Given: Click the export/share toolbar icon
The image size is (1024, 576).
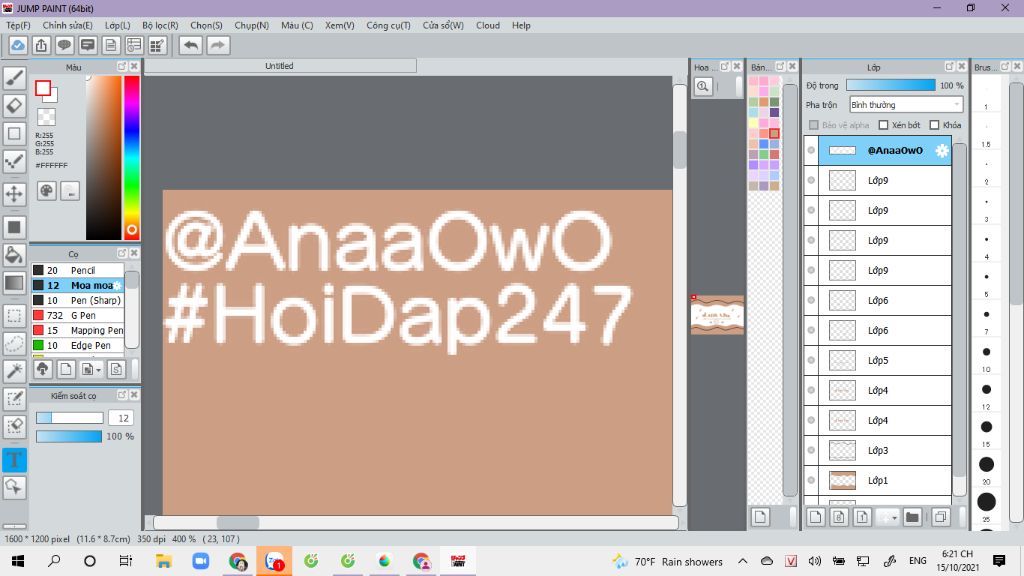Looking at the screenshot, I should point(41,45).
